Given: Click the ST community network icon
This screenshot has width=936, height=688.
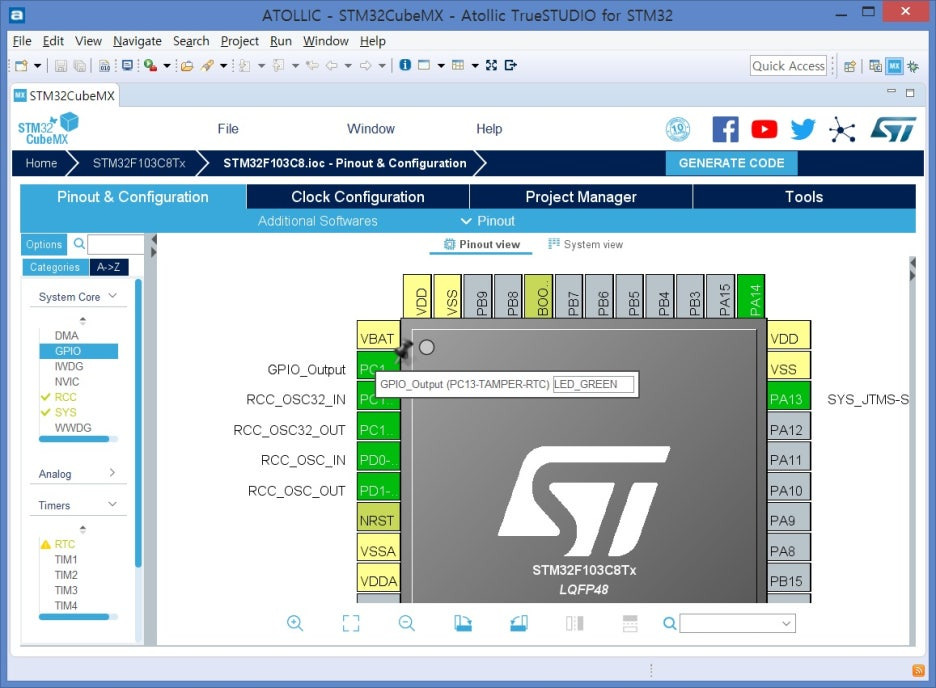Looking at the screenshot, I should 842,129.
